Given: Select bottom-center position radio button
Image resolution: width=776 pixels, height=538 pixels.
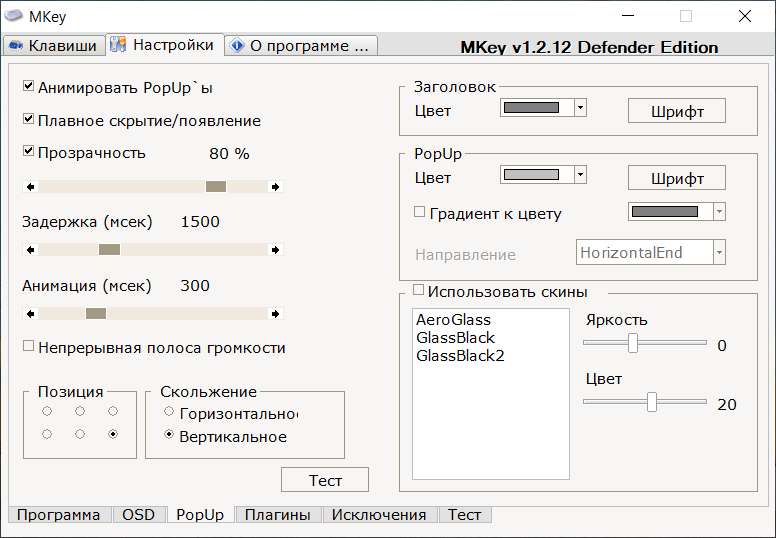Looking at the screenshot, I should tap(80, 434).
